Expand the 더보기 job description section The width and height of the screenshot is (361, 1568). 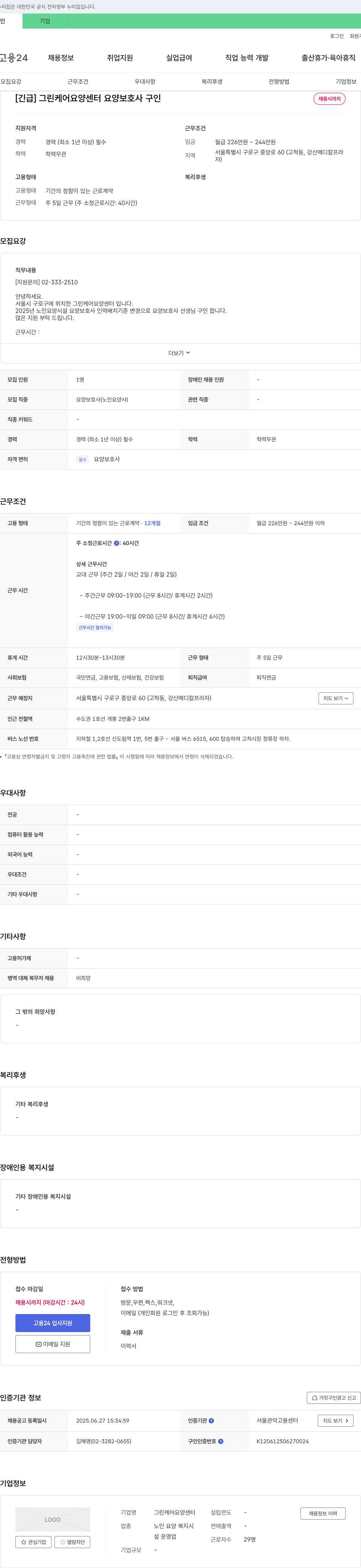point(179,353)
